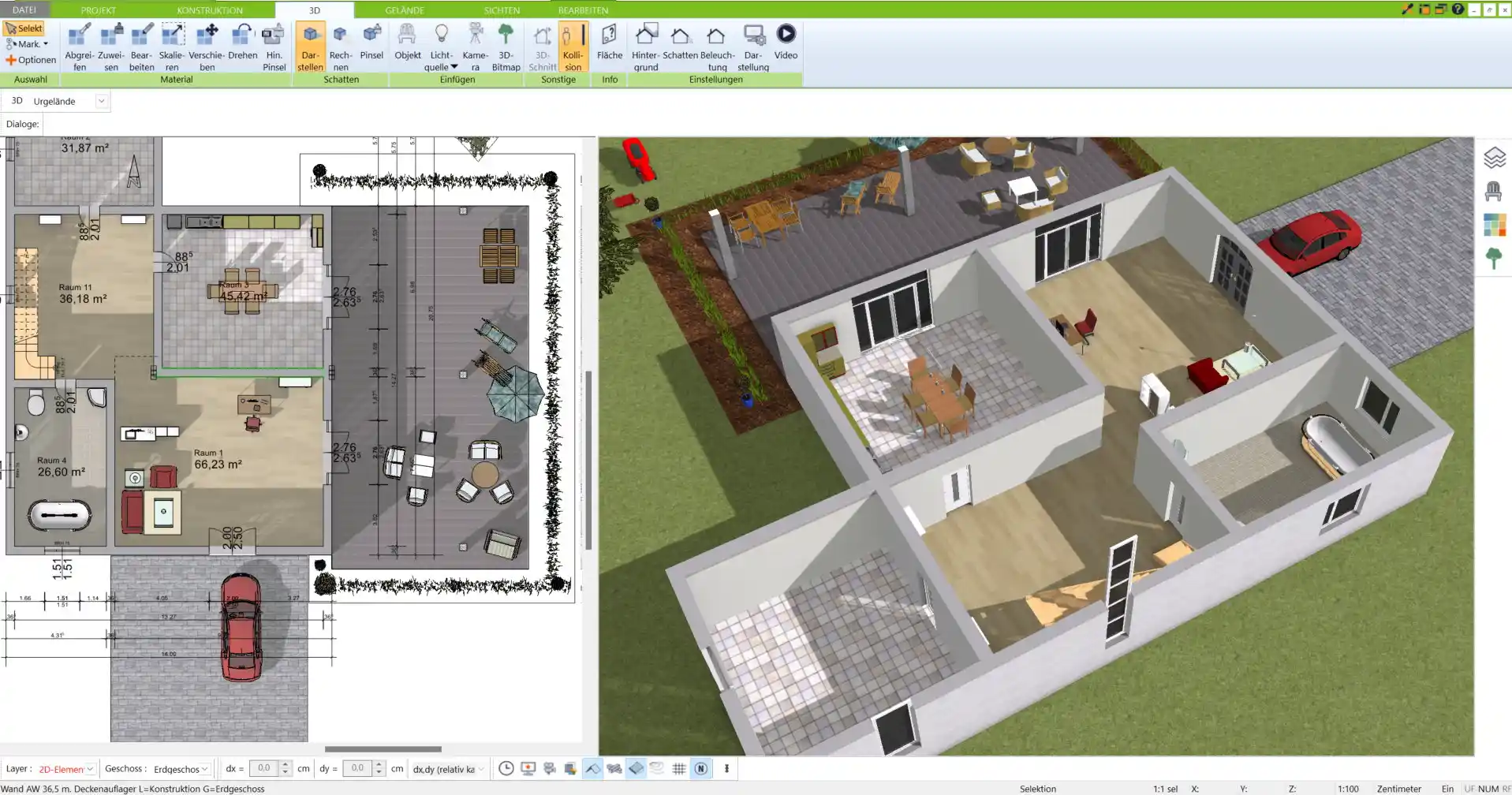Toggle the highlighted plane icon in bottom toolbar
This screenshot has height=795, width=1512.
tap(636, 768)
